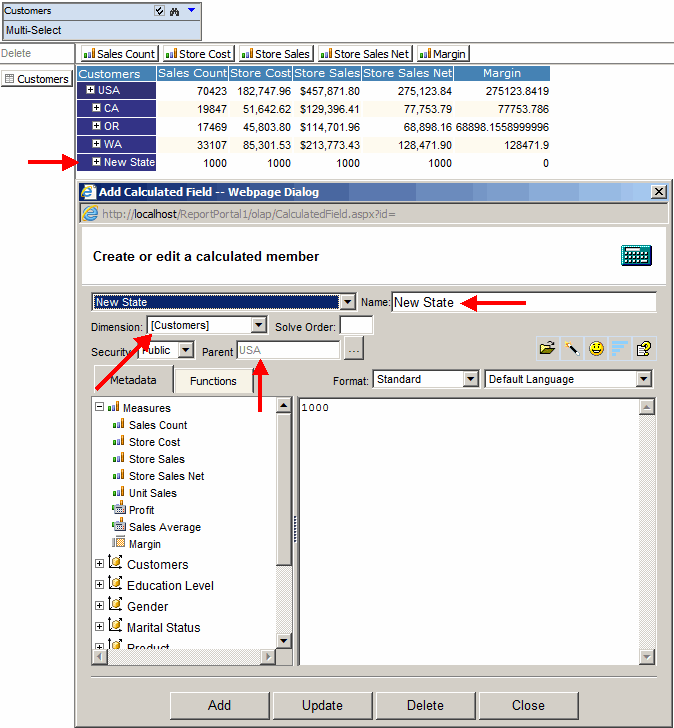Click the Multi-Select text in Customers filter
674x728 pixels.
click(33, 30)
